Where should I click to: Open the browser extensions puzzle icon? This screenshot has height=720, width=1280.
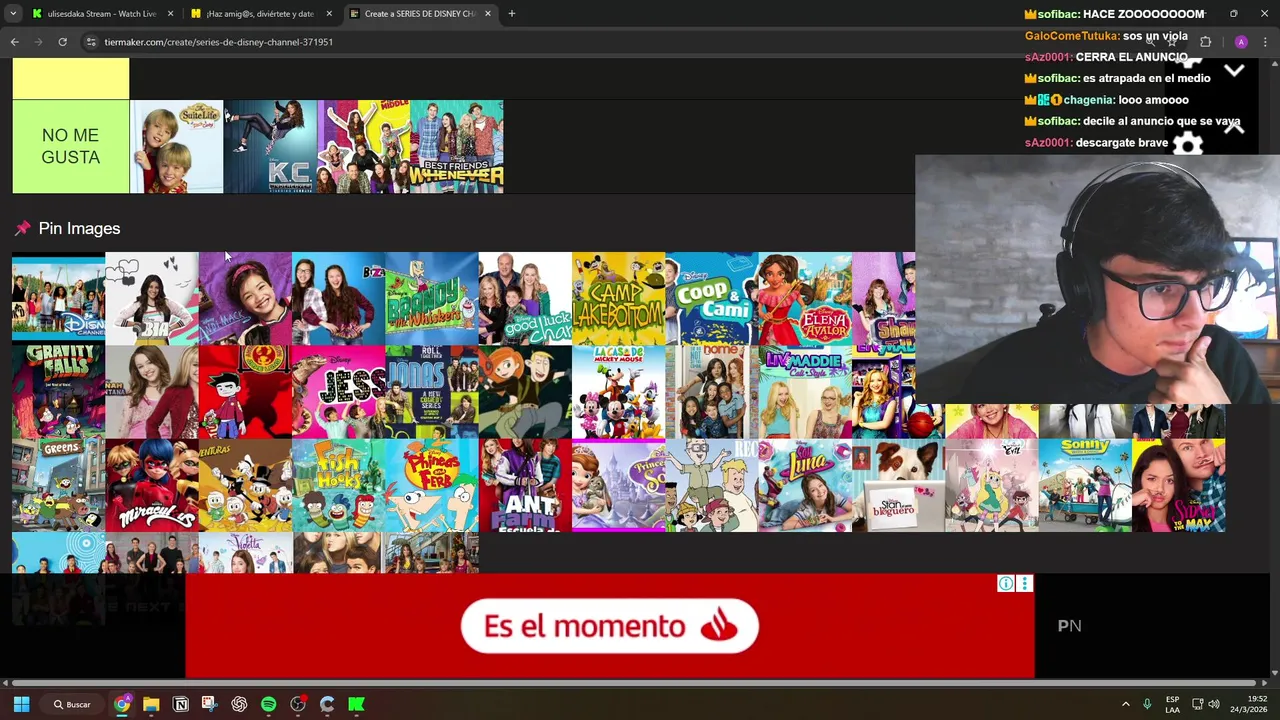1205,42
